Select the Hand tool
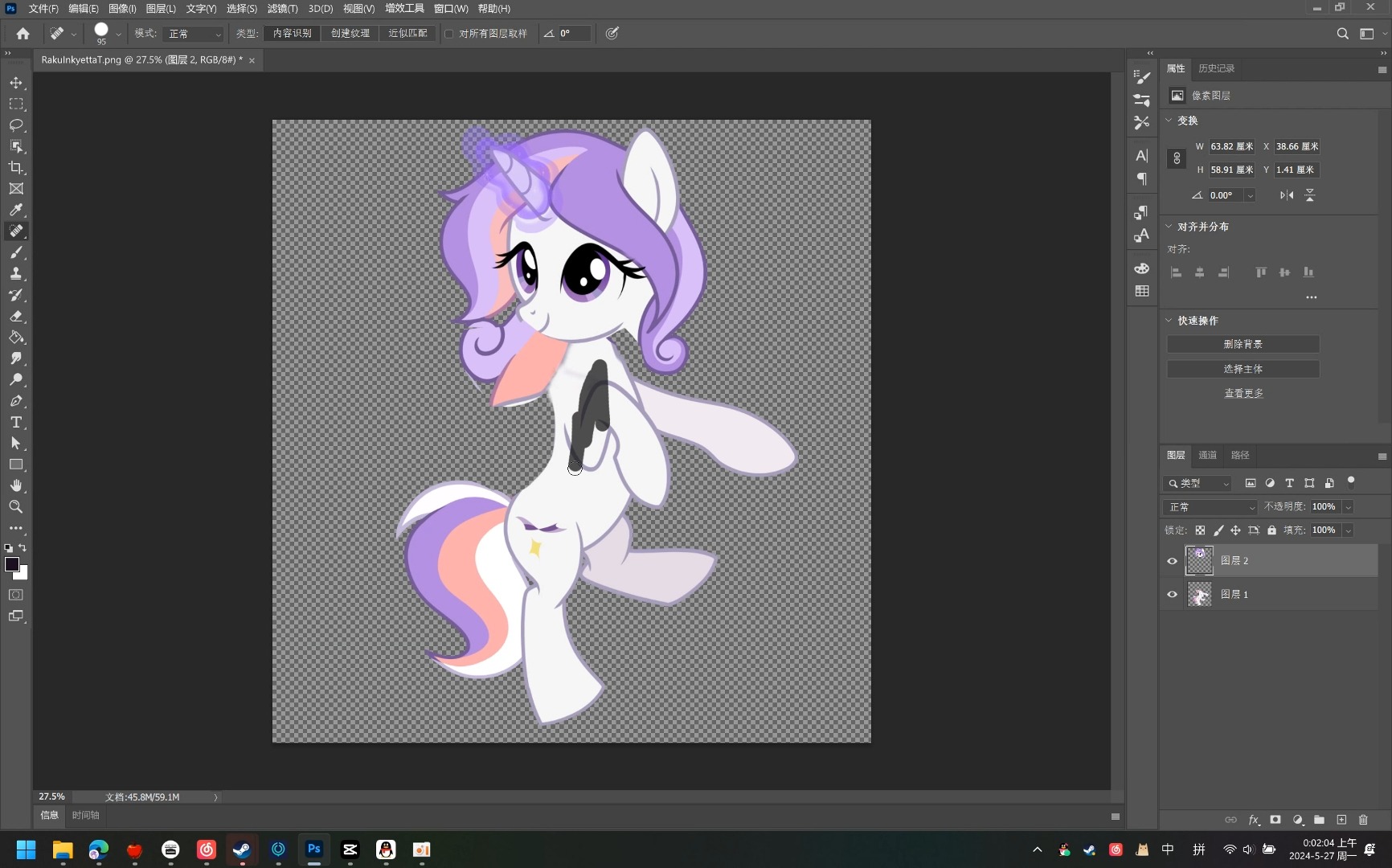 click(16, 485)
